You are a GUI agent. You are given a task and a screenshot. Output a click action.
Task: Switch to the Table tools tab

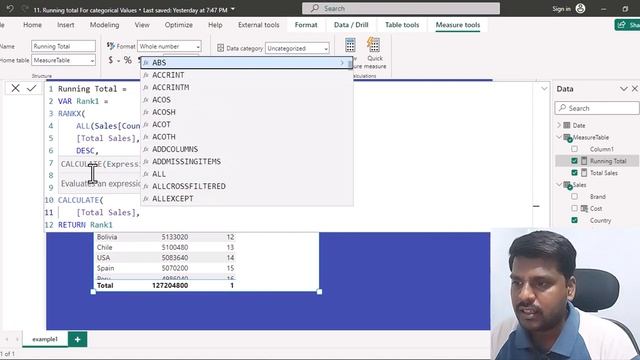coord(402,25)
